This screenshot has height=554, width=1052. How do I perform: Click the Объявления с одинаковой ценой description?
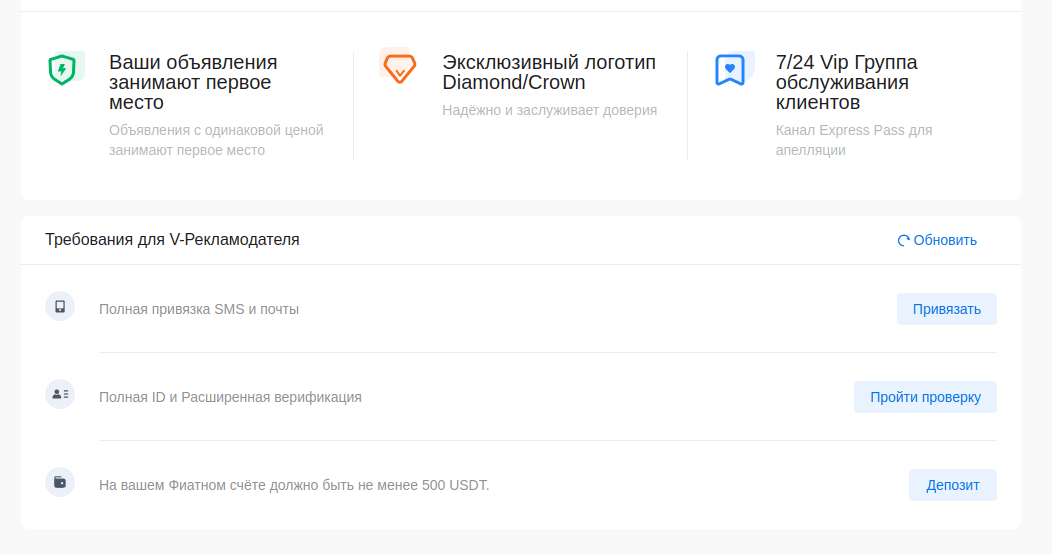point(216,140)
